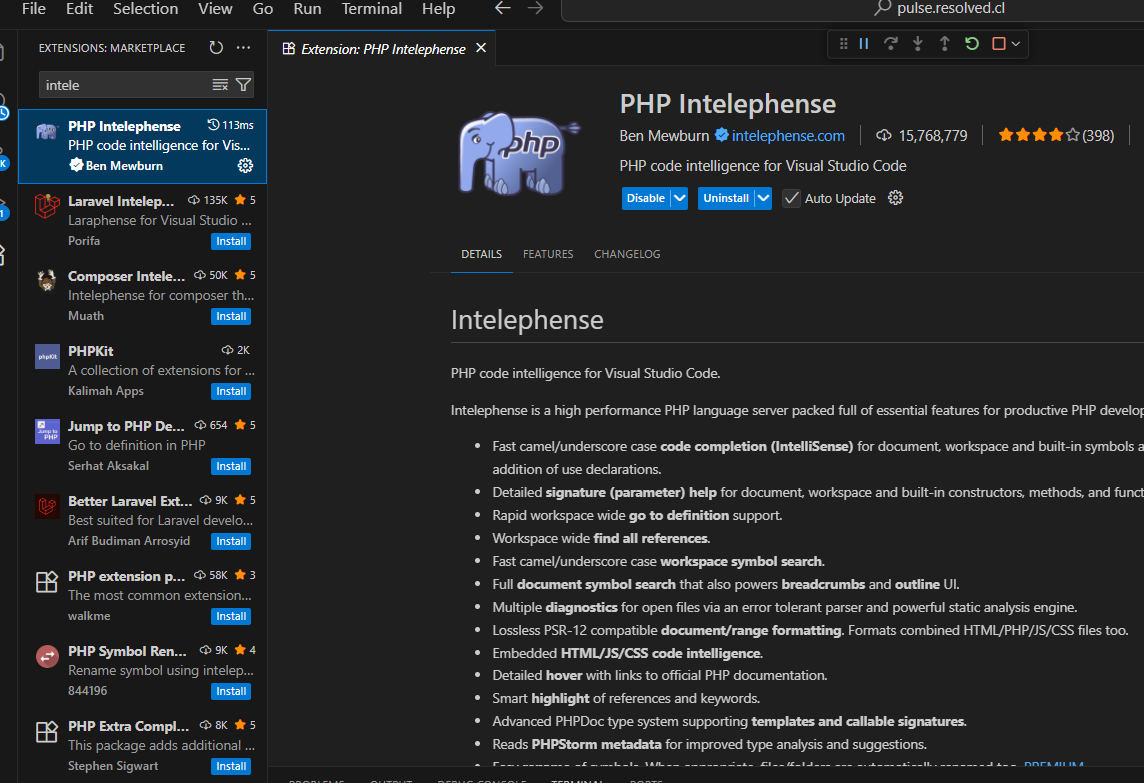Install Composer Intelephense extension

pyautogui.click(x=231, y=316)
